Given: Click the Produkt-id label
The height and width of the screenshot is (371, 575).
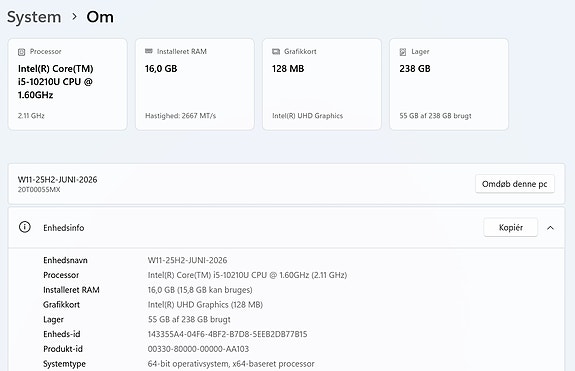Looking at the screenshot, I should (63, 349).
